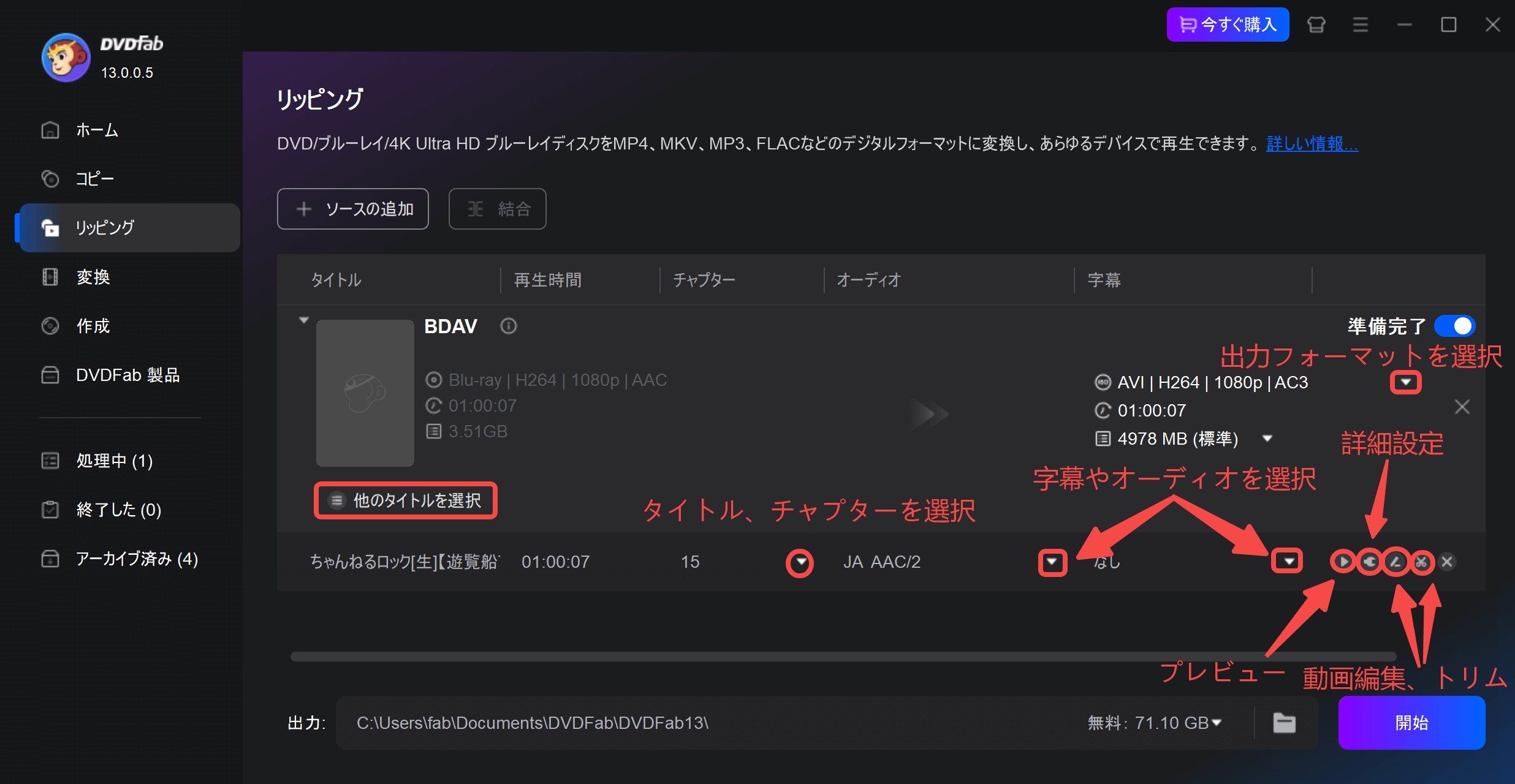Click Blu-ray | H264 | 1080p | AAC source info
The height and width of the screenshot is (784, 1515).
point(557,380)
